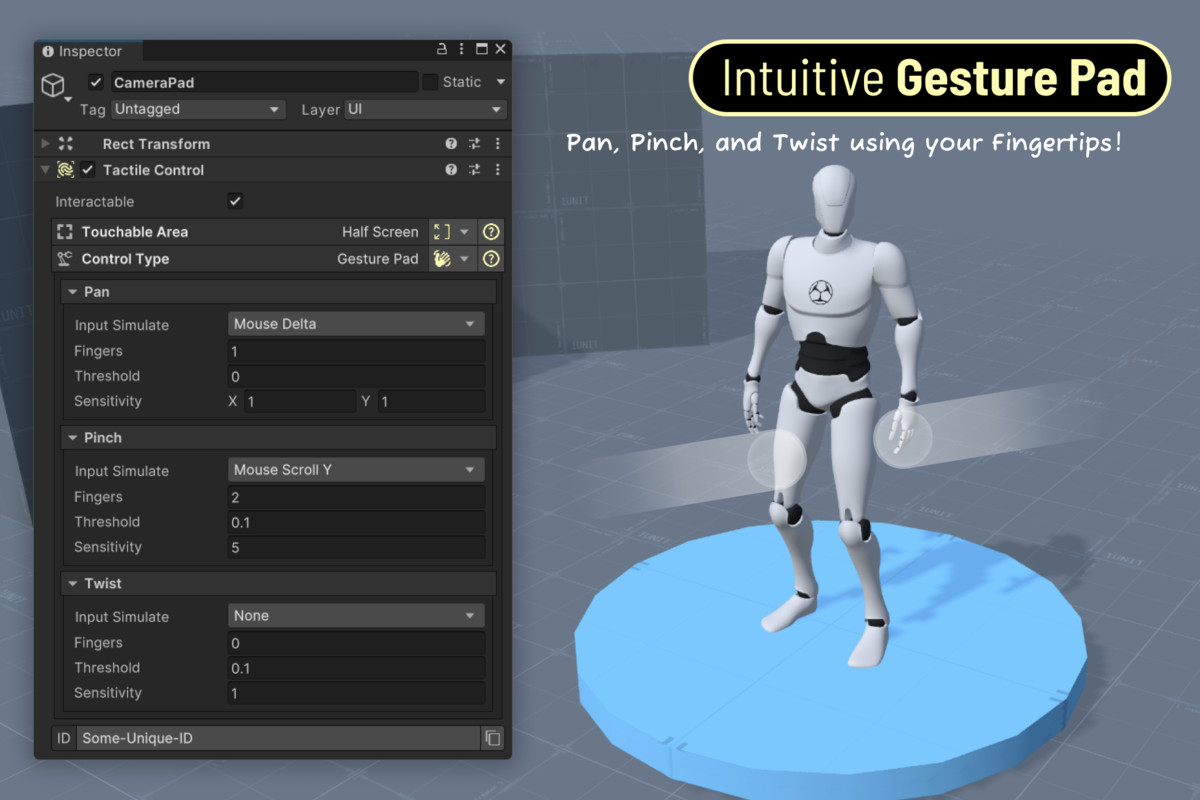
Task: Click the left translucent touch circle
Action: click(x=777, y=459)
